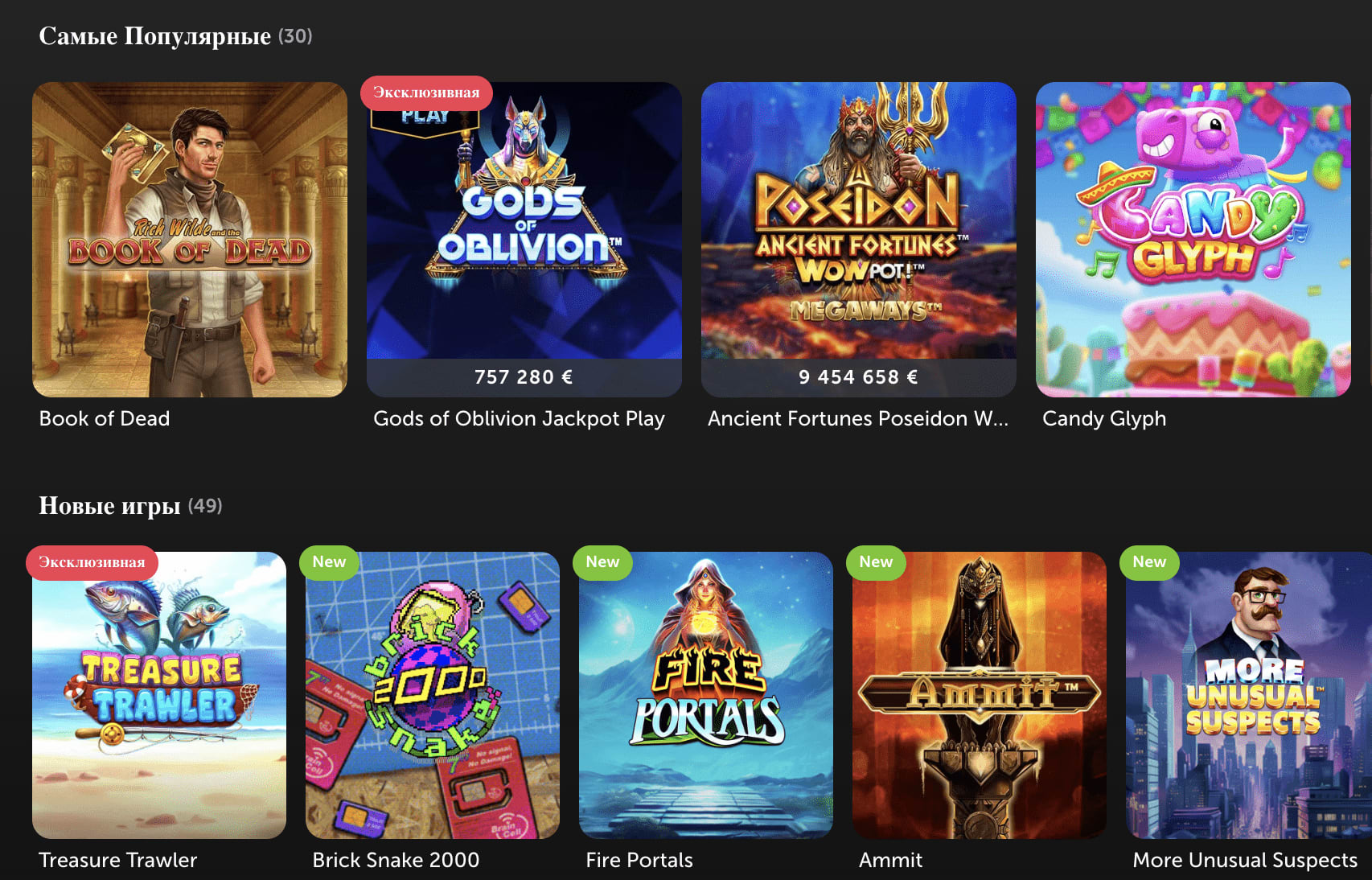The width and height of the screenshot is (1372, 880).
Task: Open the More Unusual Suspects tile
Action: tap(1249, 695)
